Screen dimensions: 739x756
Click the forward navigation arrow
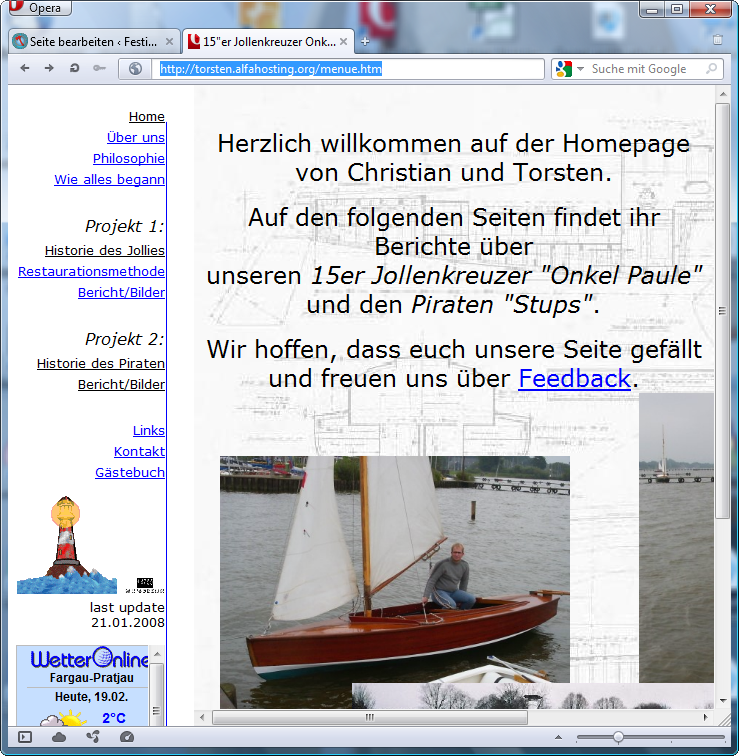tap(49, 69)
